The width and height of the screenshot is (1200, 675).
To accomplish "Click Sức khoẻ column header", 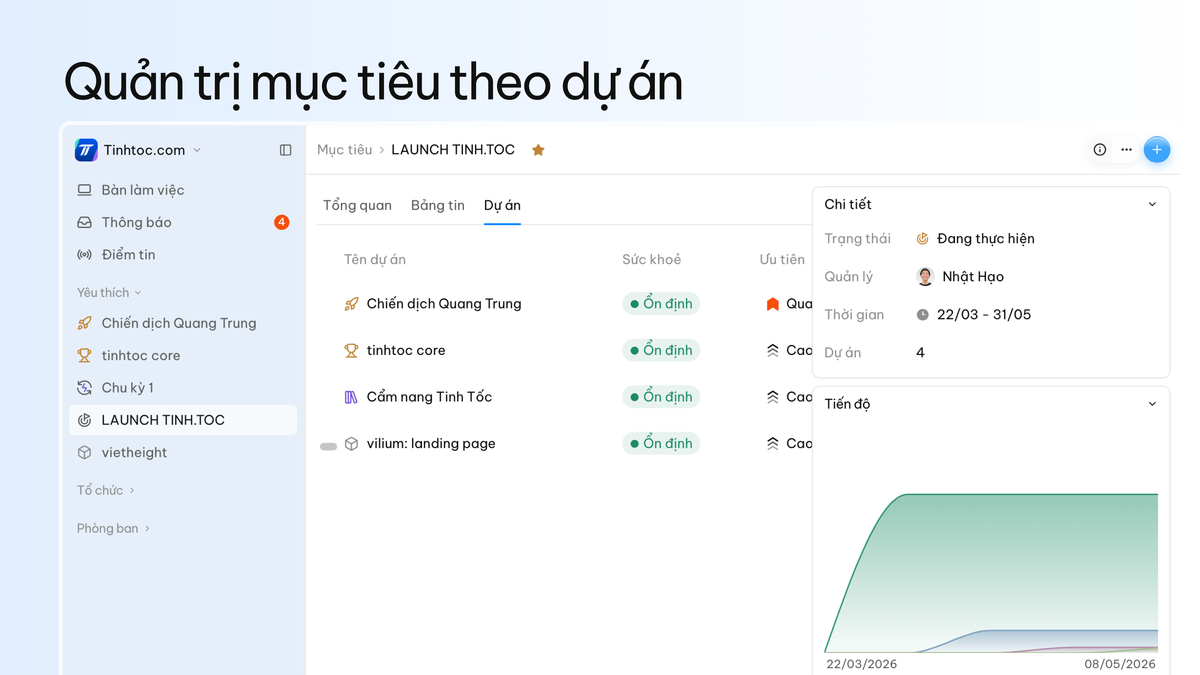I will 651,259.
